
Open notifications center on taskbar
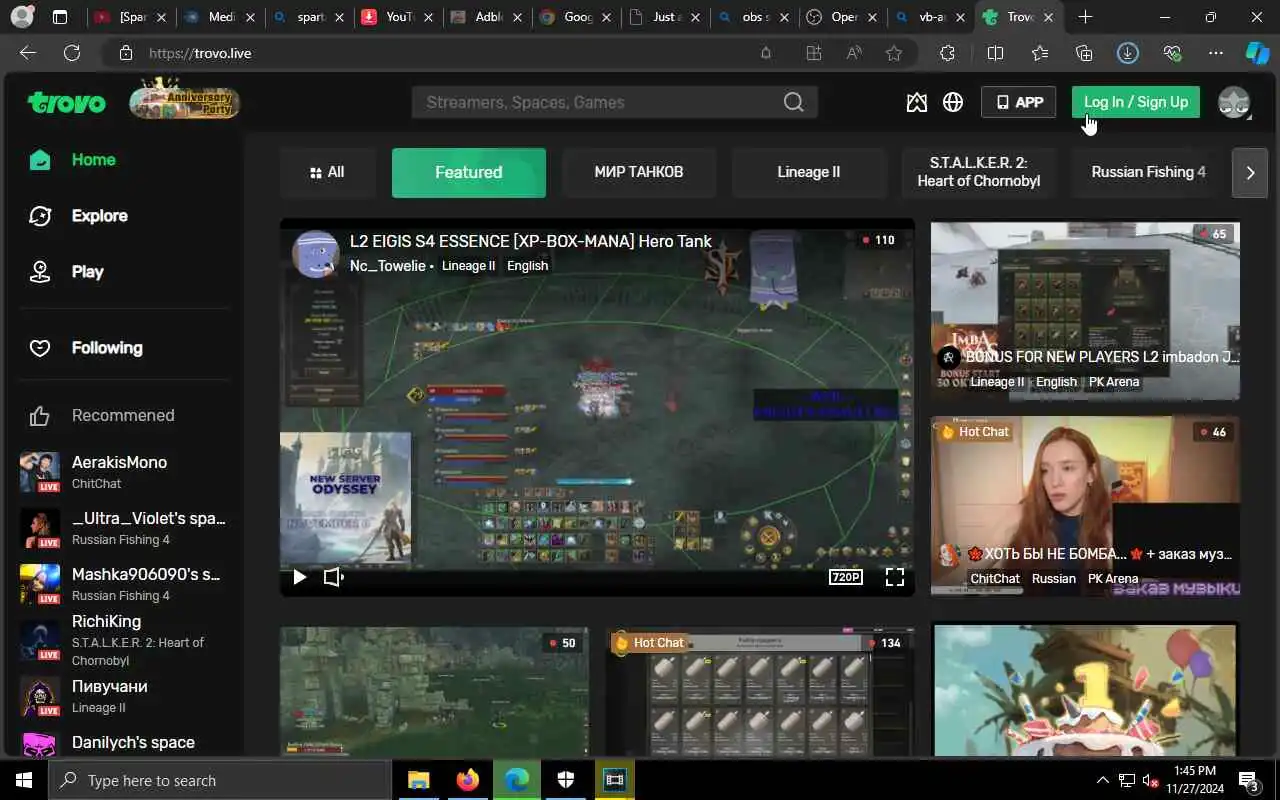[x=1250, y=780]
